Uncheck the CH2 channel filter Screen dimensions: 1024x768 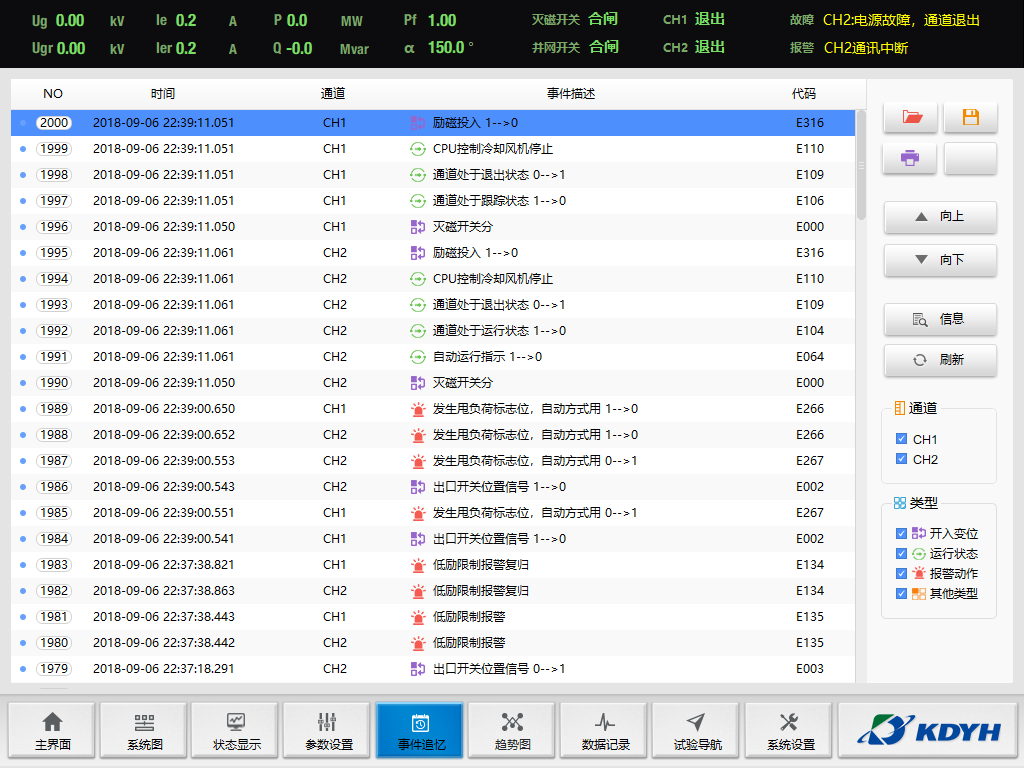902,459
